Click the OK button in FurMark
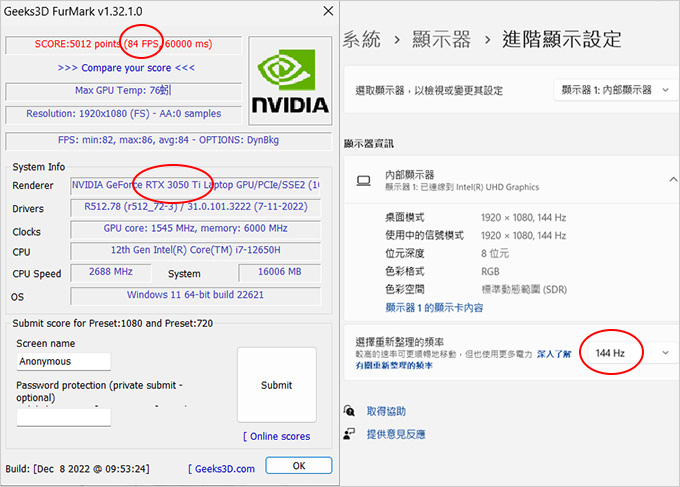 pyautogui.click(x=299, y=466)
